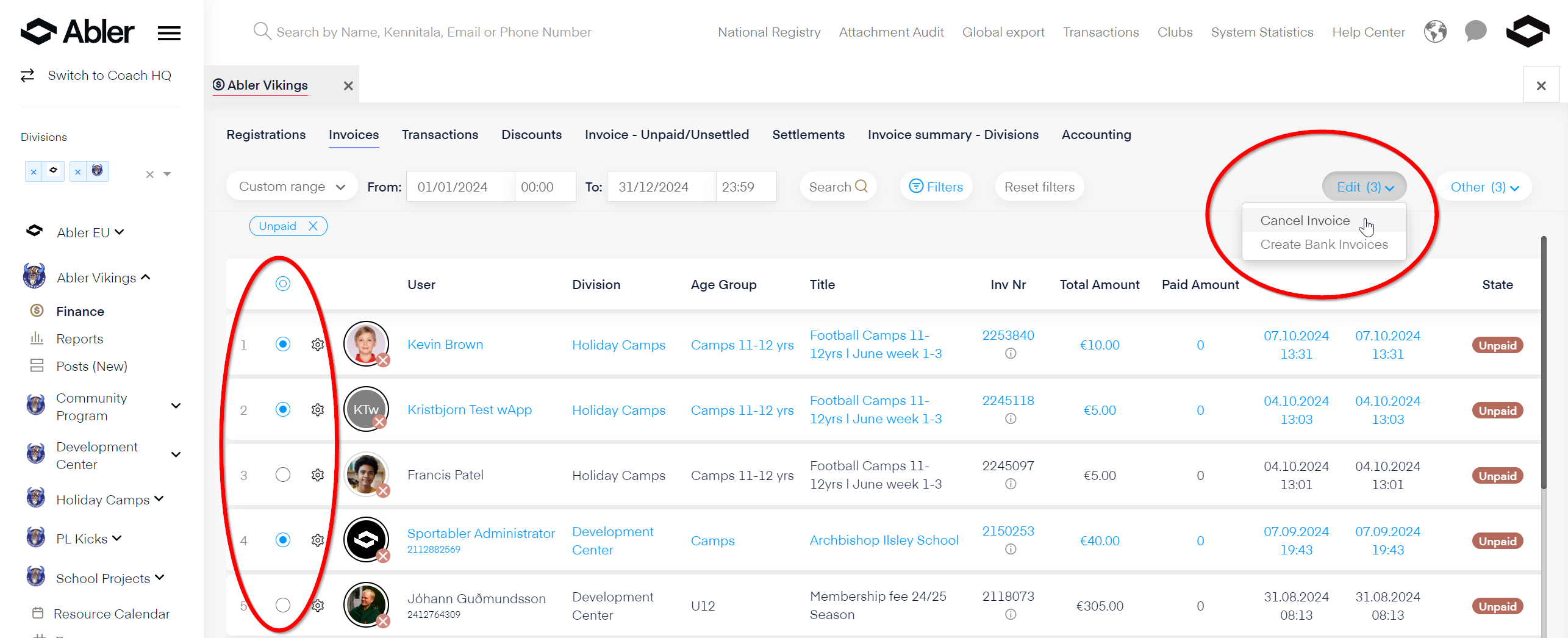1568x638 pixels.
Task: Switch to the Registrations tab
Action: point(266,135)
